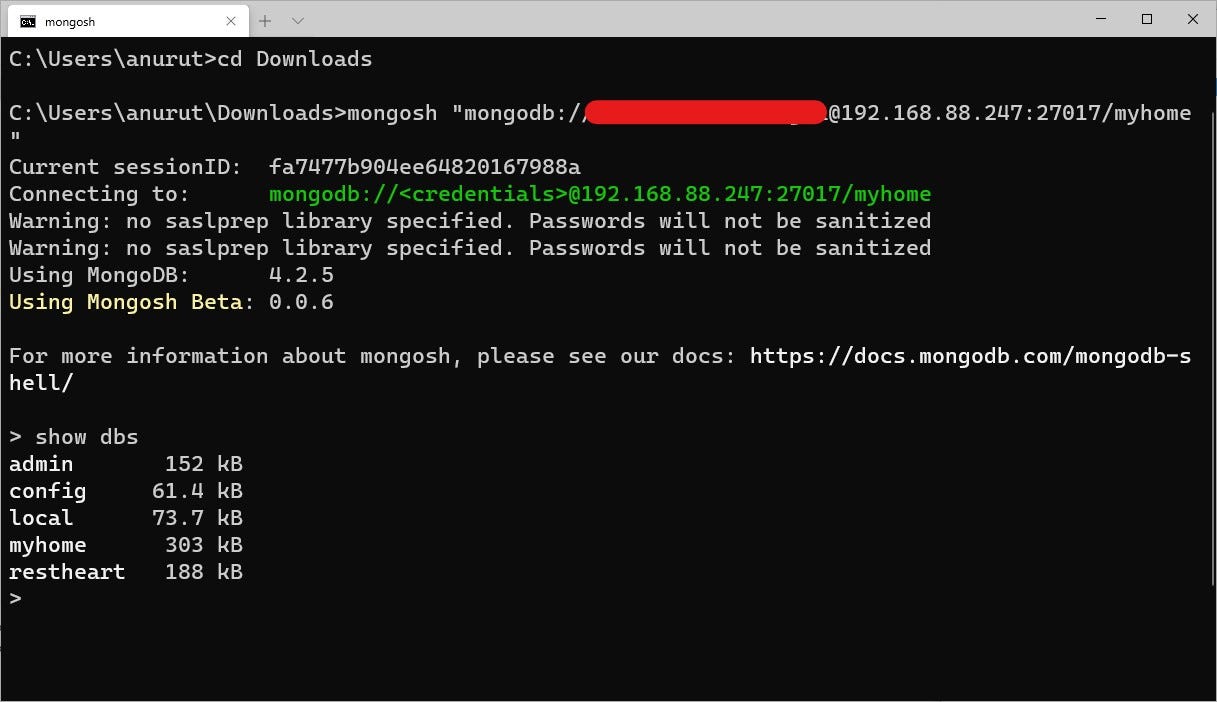Select the myhome database entry
The image size is (1217, 702).
(47, 544)
